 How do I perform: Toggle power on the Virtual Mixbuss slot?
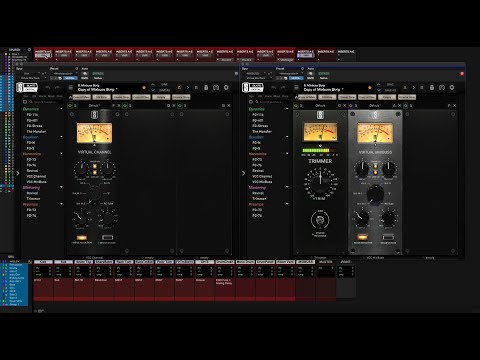click(351, 105)
